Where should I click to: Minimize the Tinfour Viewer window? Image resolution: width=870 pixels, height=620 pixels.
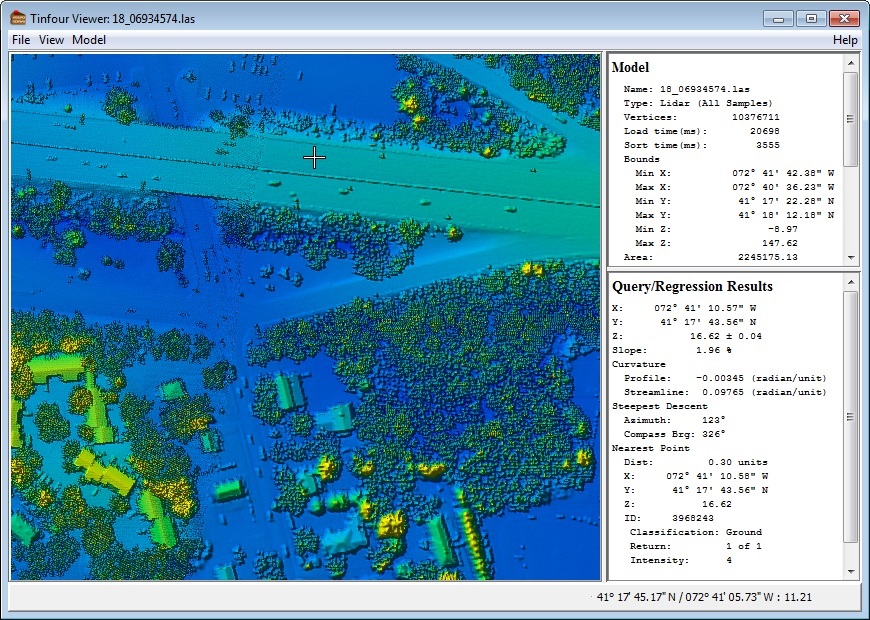[778, 18]
